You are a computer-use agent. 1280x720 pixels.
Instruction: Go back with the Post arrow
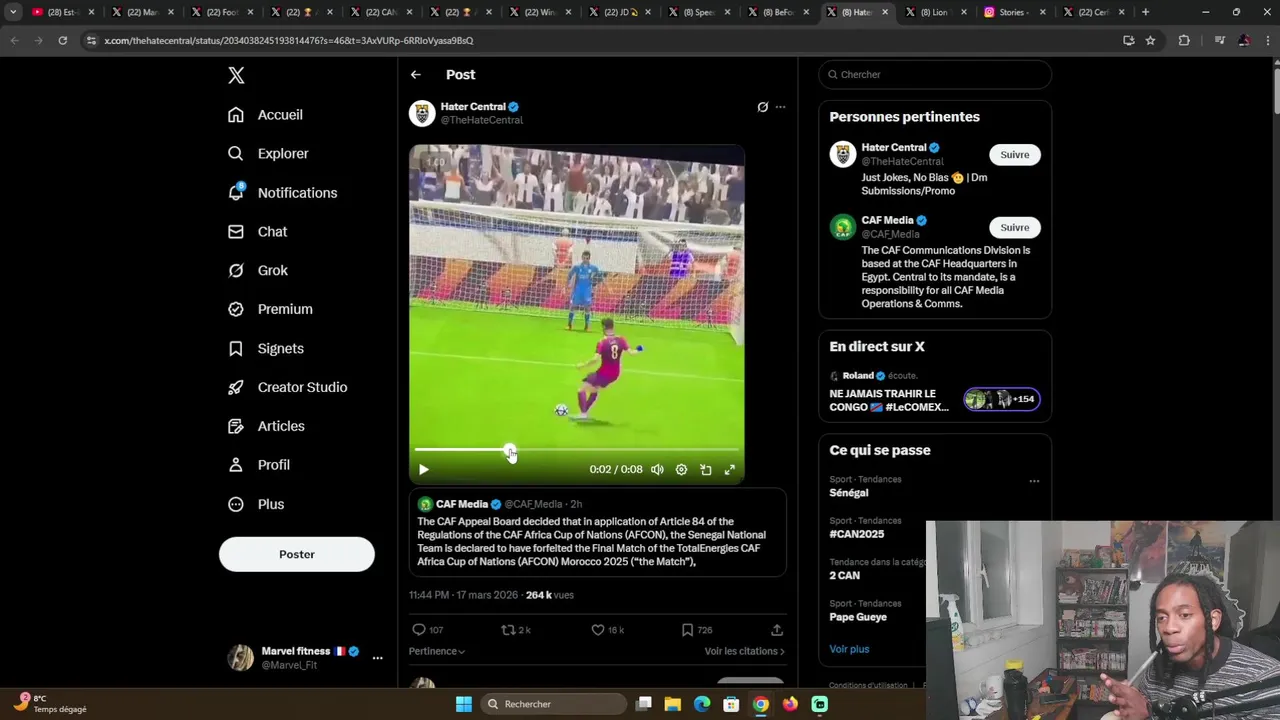(416, 75)
